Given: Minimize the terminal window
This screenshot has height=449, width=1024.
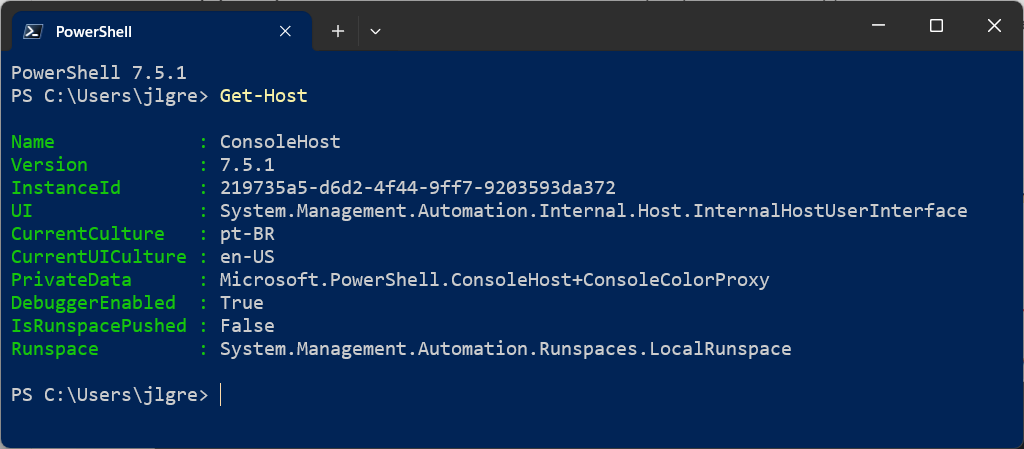Looking at the screenshot, I should [878, 26].
